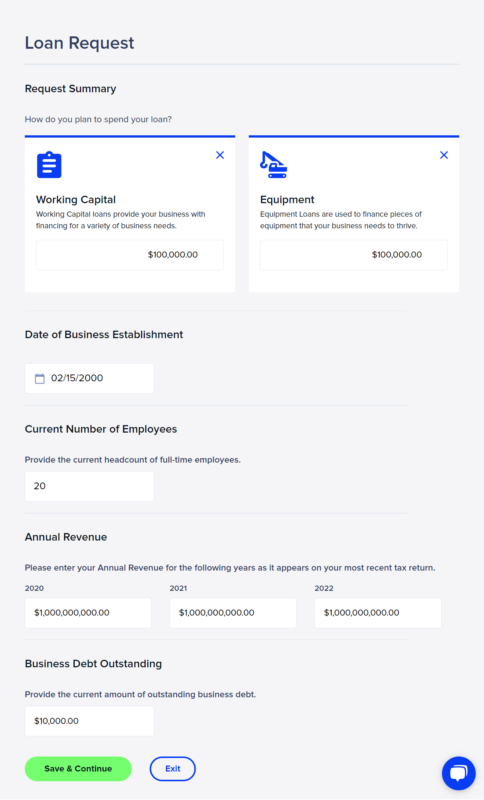Edit the 2021 annual revenue field
484x800 pixels.
pyautogui.click(x=233, y=613)
